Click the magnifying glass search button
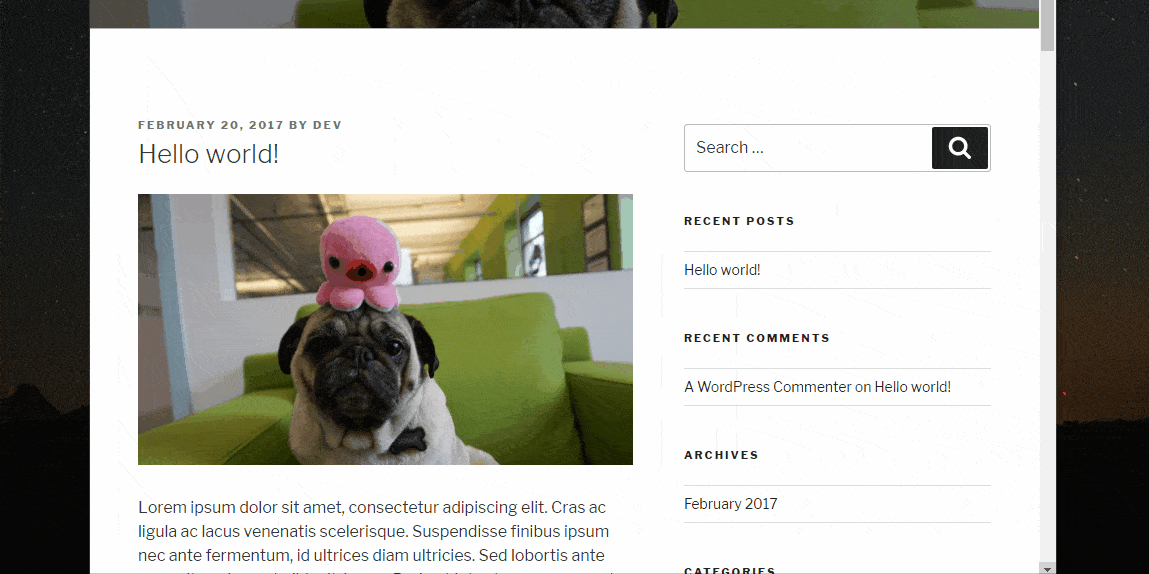Screen dimensions: 1149x574 959,148
